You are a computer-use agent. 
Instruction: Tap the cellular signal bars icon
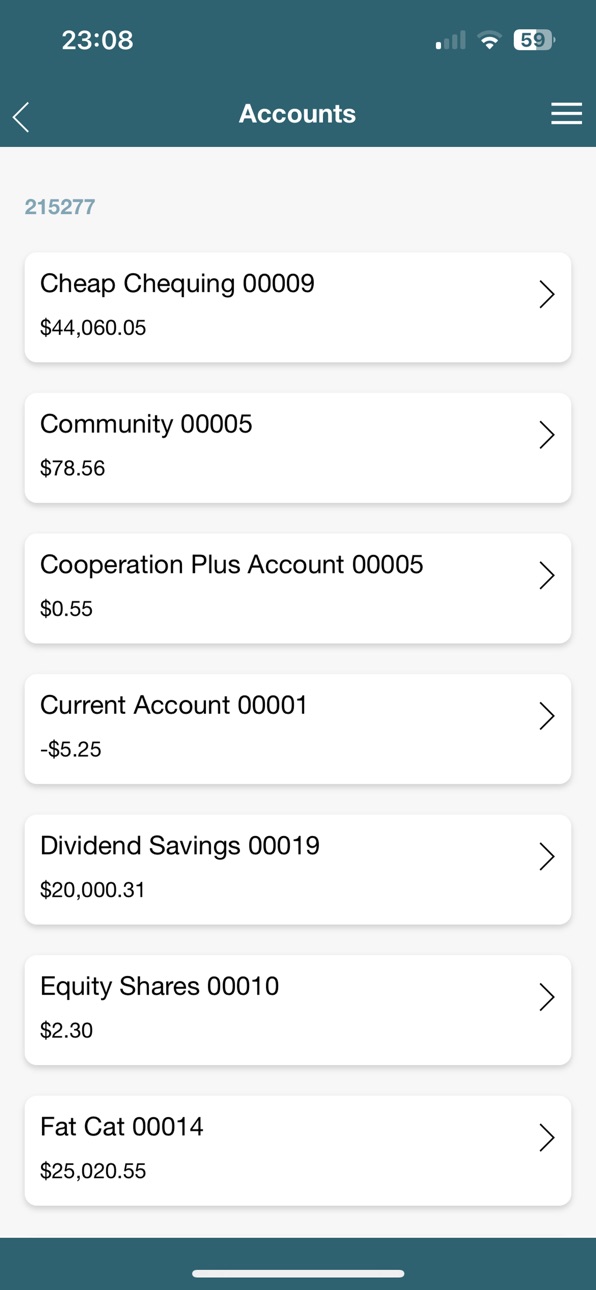pyautogui.click(x=451, y=41)
